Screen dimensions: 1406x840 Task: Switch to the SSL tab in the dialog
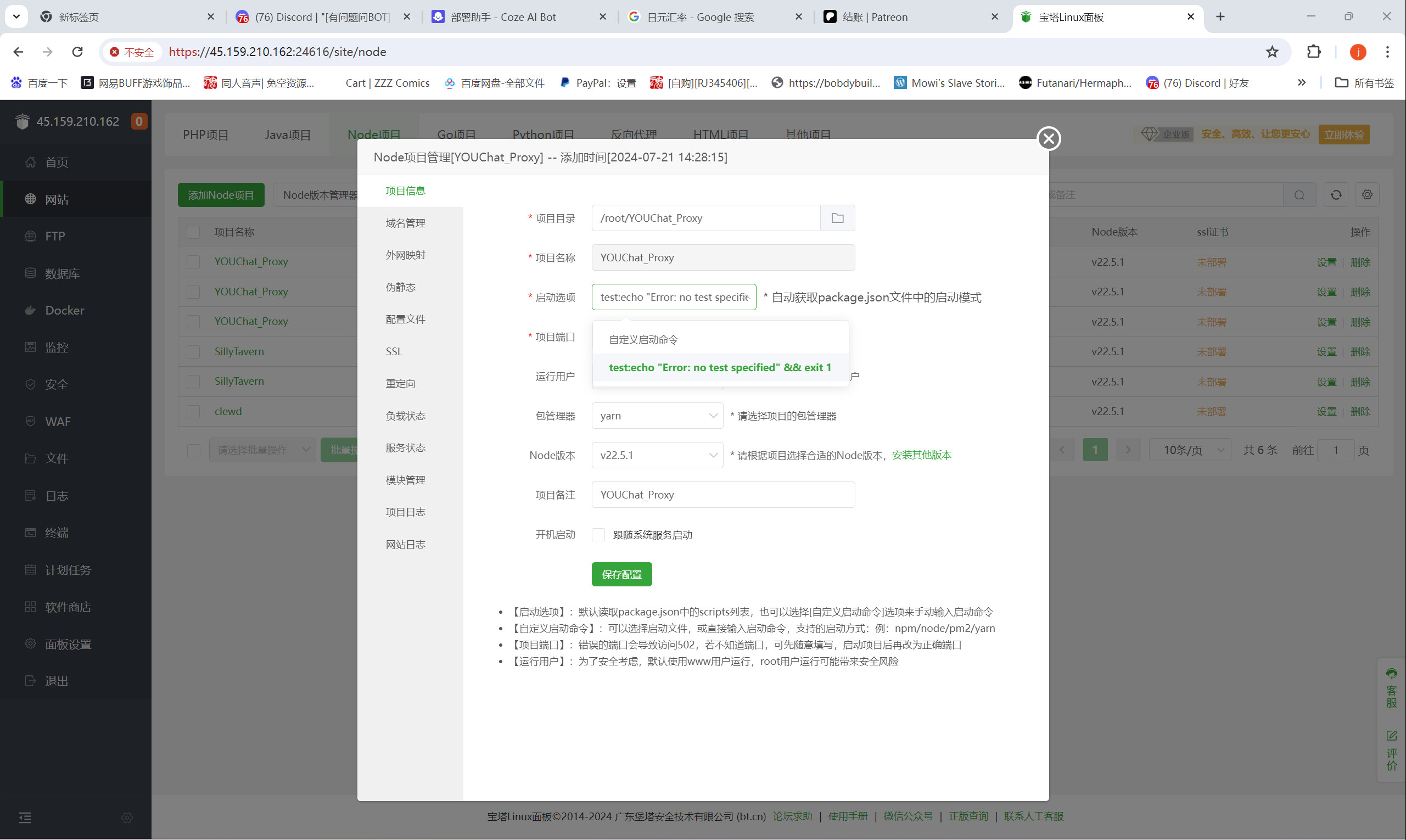[394, 351]
